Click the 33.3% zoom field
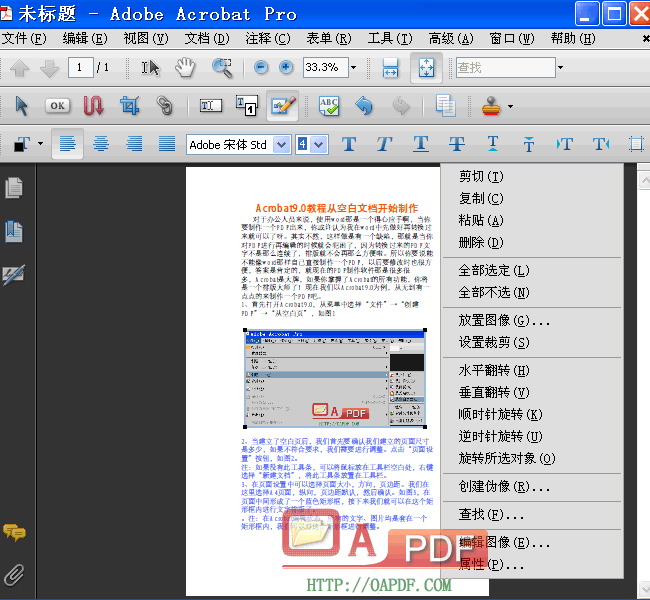This screenshot has width=650, height=600. 325,67
